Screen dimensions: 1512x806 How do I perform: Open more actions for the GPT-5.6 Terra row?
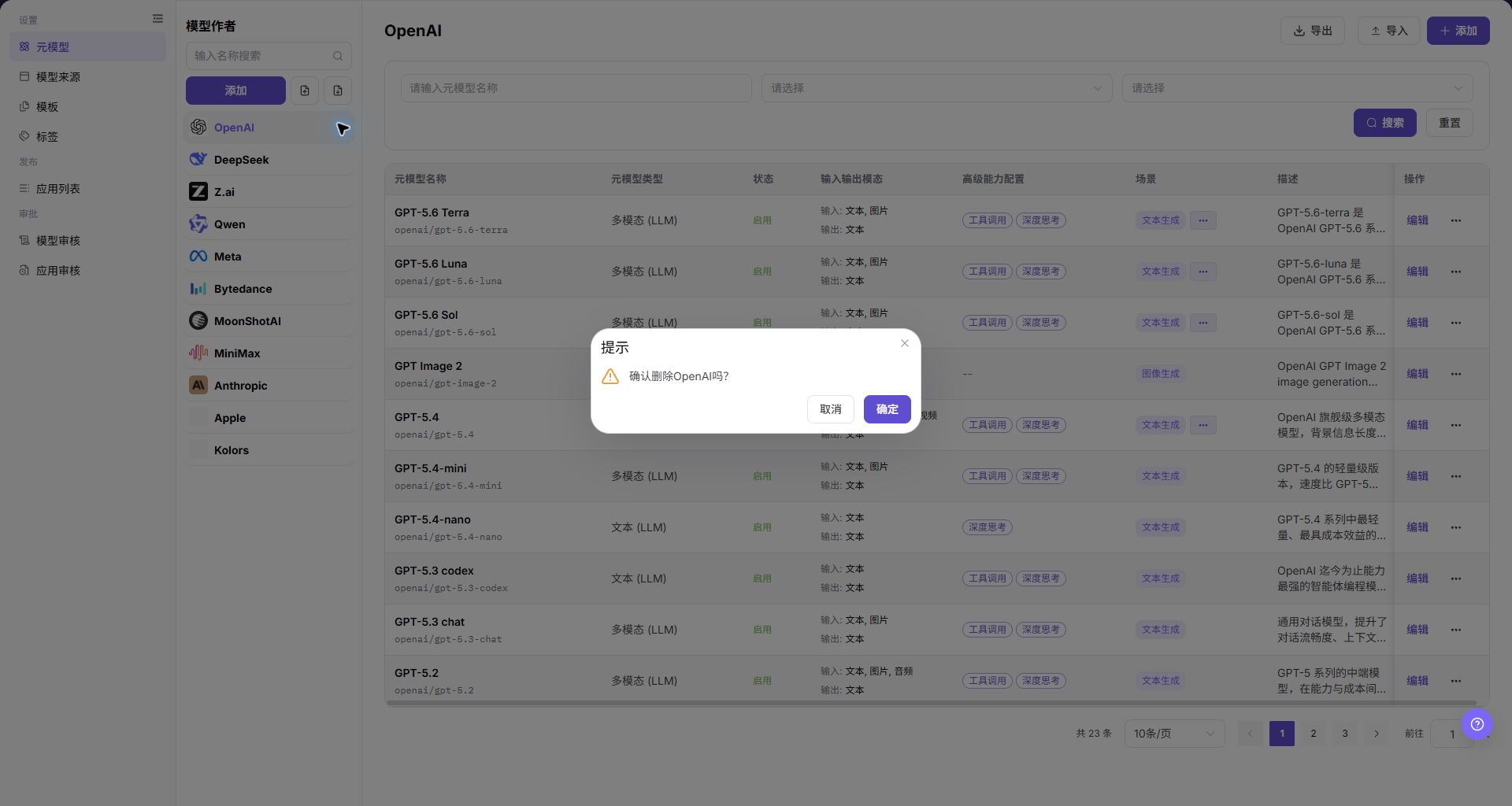[1456, 220]
